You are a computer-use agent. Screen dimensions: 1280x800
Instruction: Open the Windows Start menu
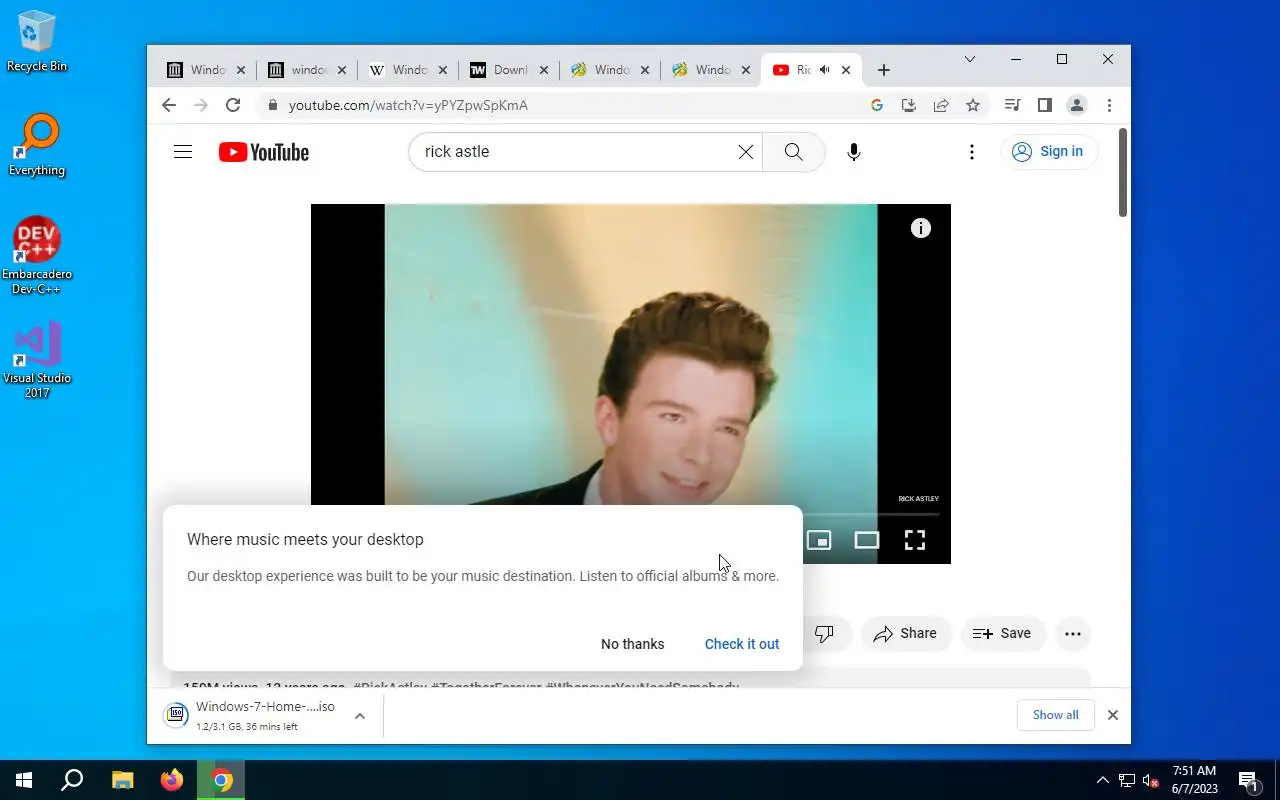pyautogui.click(x=24, y=780)
